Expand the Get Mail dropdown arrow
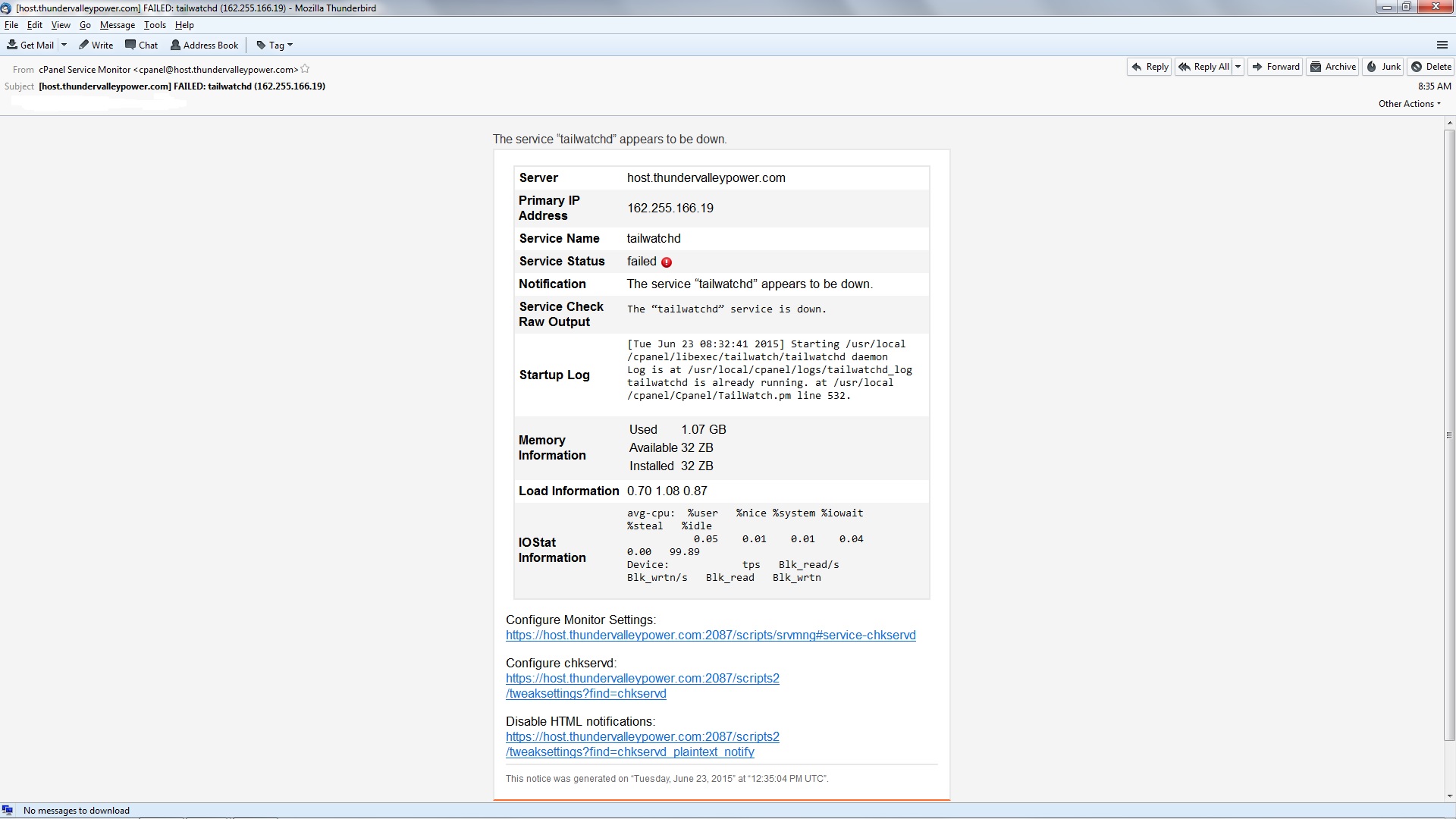The height and width of the screenshot is (819, 1456). coord(64,45)
